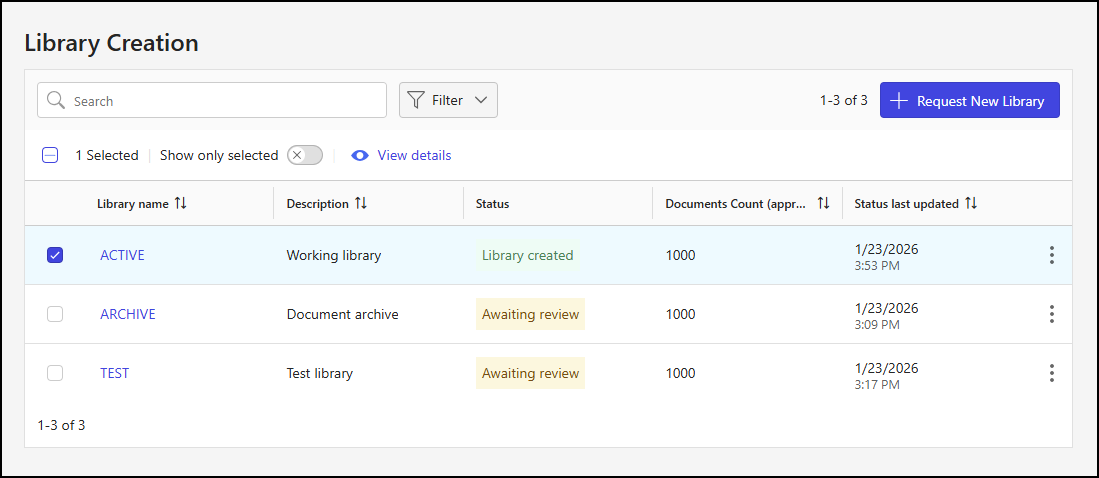The height and width of the screenshot is (478, 1099).
Task: Click the 3:09 PM timestamp
Action: click(x=877, y=325)
